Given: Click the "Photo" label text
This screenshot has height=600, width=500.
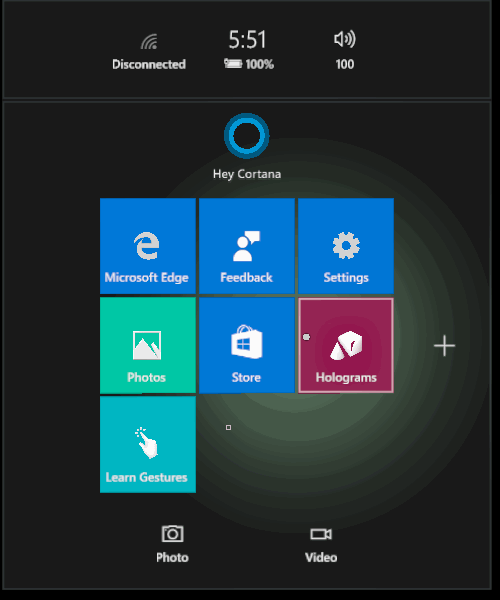Looking at the screenshot, I should [172, 557].
